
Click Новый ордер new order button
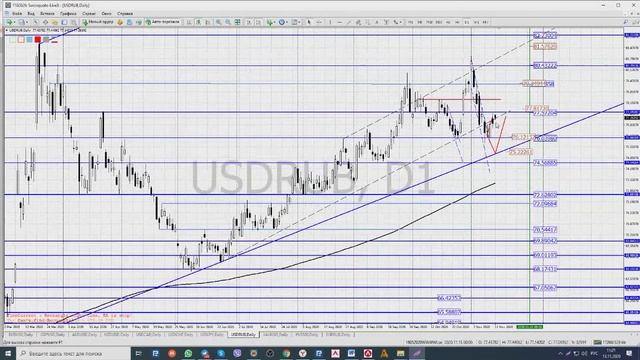[98, 22]
